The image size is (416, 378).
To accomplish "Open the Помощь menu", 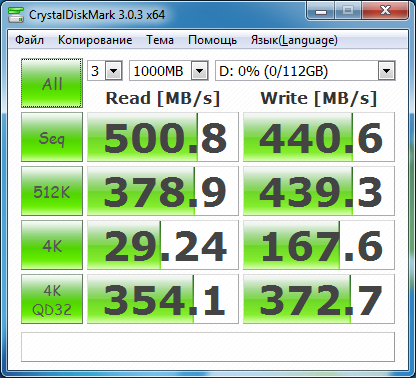I will [x=212, y=40].
